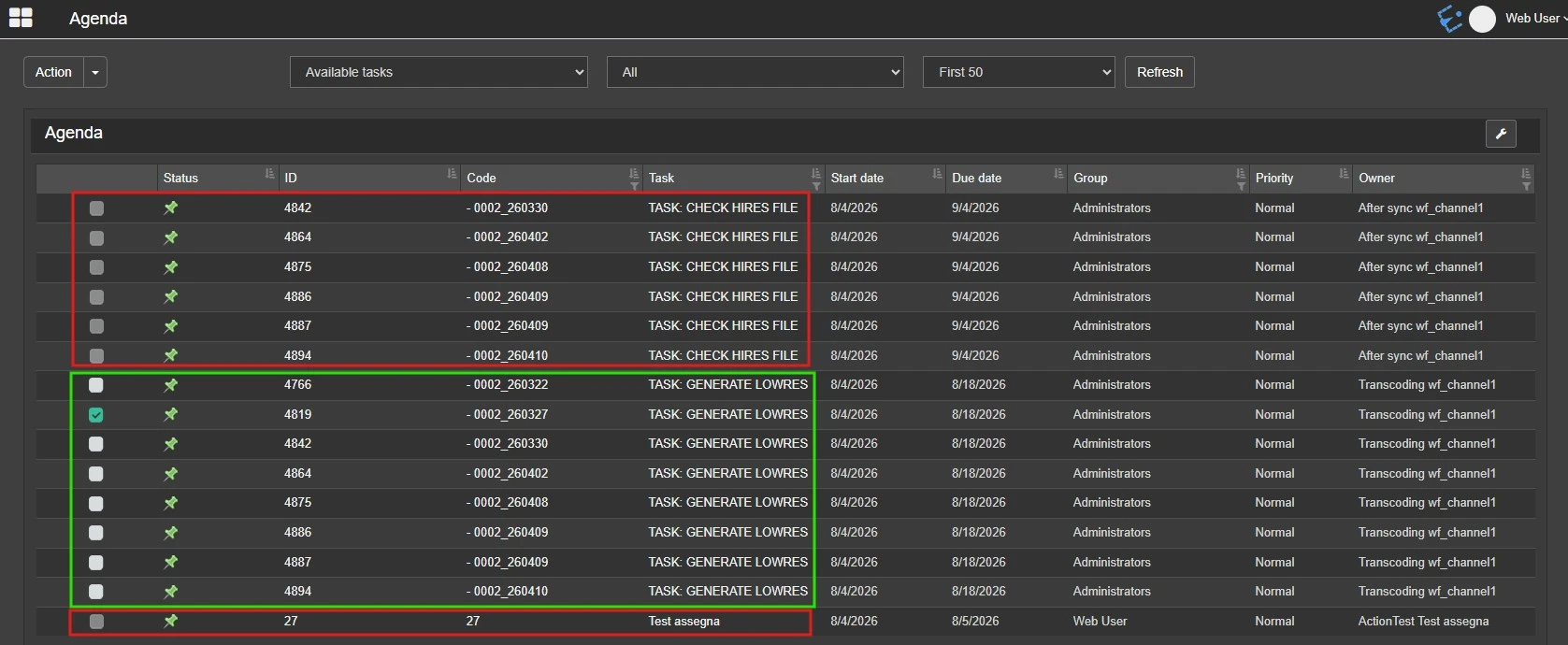This screenshot has height=645, width=1568.
Task: Click After sync wf_channel1 owner for ID 4864
Action: pos(1420,236)
